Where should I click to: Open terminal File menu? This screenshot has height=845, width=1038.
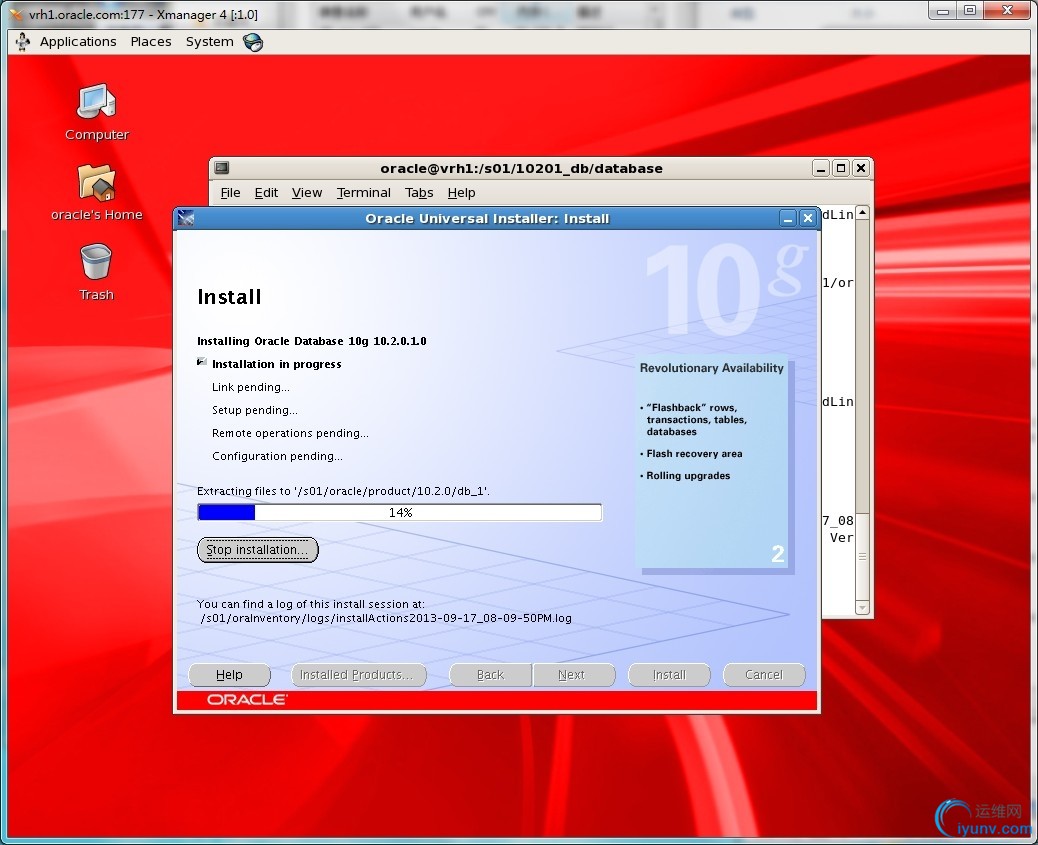[230, 193]
